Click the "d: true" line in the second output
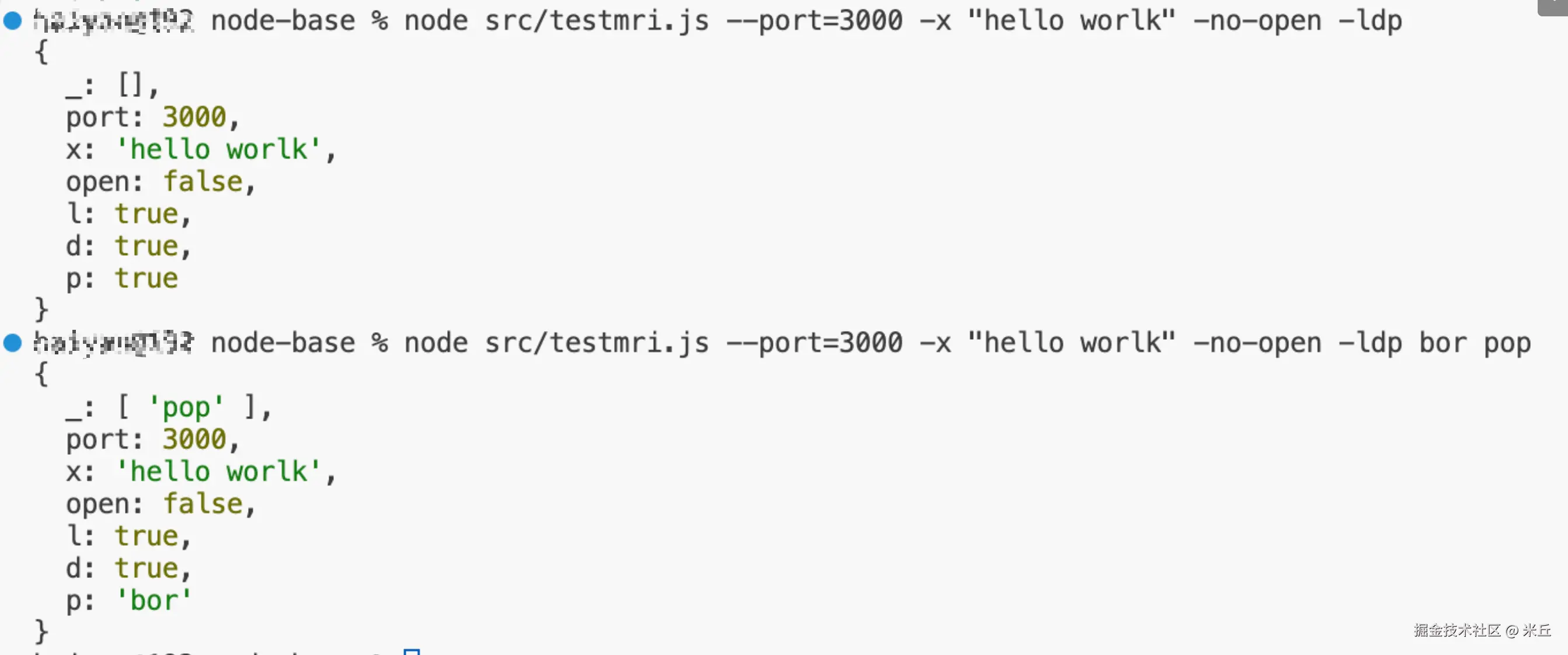This screenshot has width=1568, height=655. 128,569
